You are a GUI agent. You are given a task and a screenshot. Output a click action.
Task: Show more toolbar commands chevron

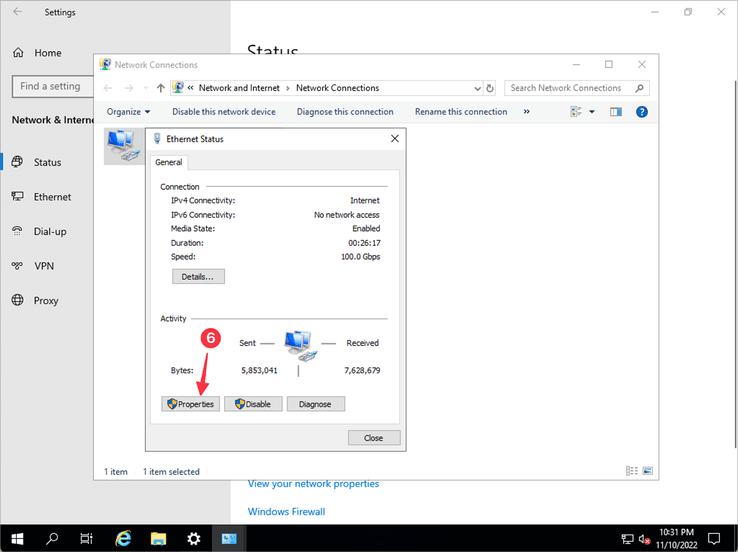(527, 112)
